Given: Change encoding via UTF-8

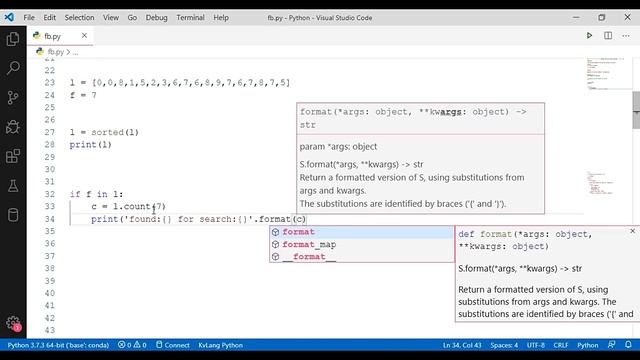Looking at the screenshot, I should (x=536, y=345).
